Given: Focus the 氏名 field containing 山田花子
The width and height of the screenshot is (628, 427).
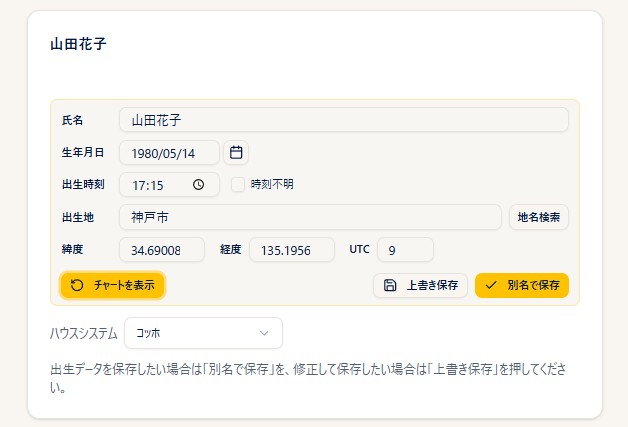Looking at the screenshot, I should pyautogui.click(x=344, y=120).
